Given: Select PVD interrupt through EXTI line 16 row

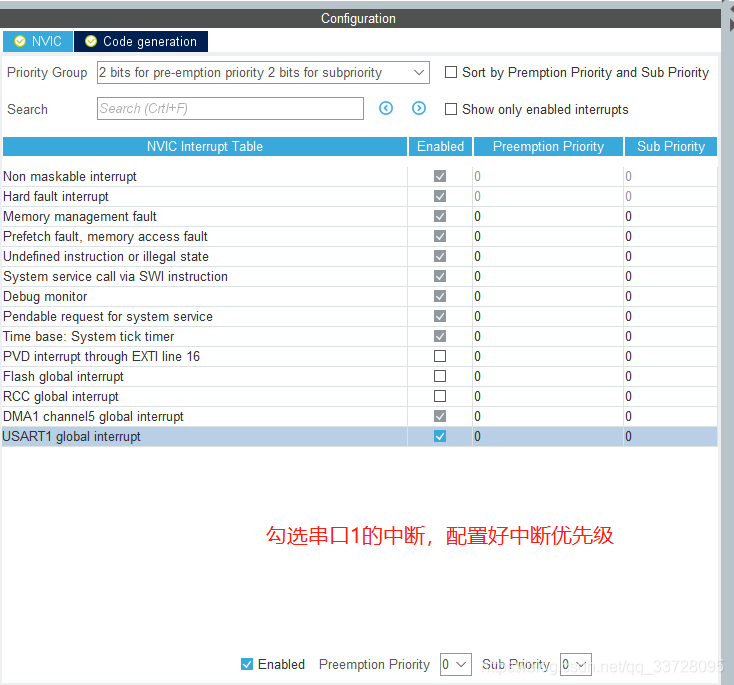Looking at the screenshot, I should click(x=360, y=356).
